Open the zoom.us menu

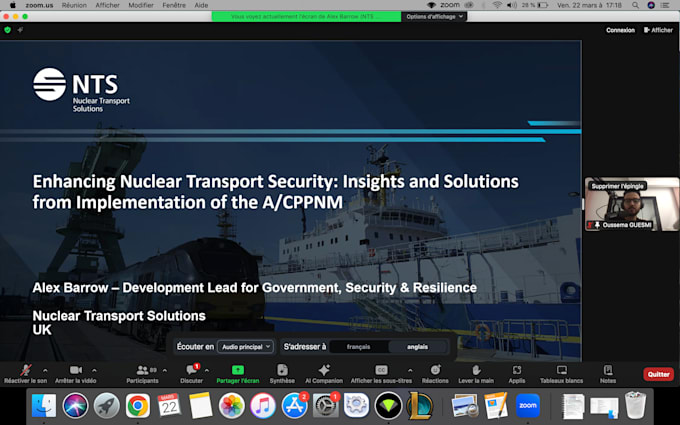(x=39, y=5)
